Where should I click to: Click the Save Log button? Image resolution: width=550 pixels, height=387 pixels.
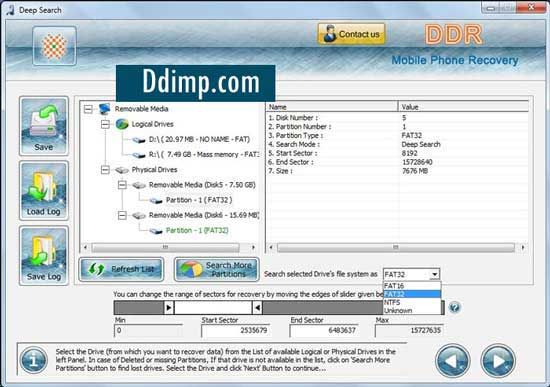tap(44, 255)
